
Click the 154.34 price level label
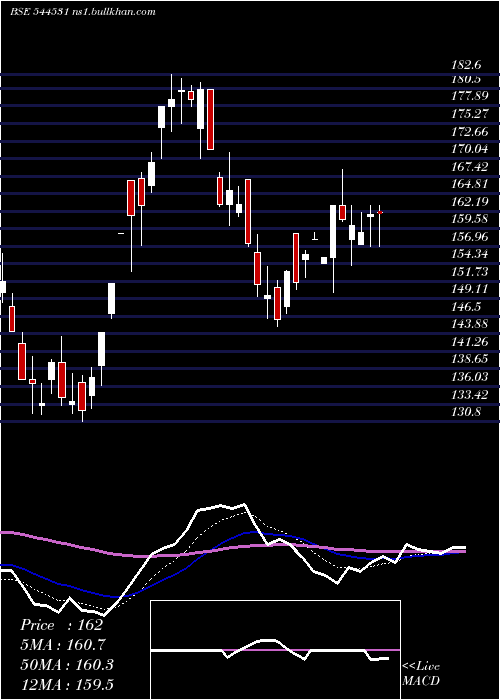tap(470, 254)
